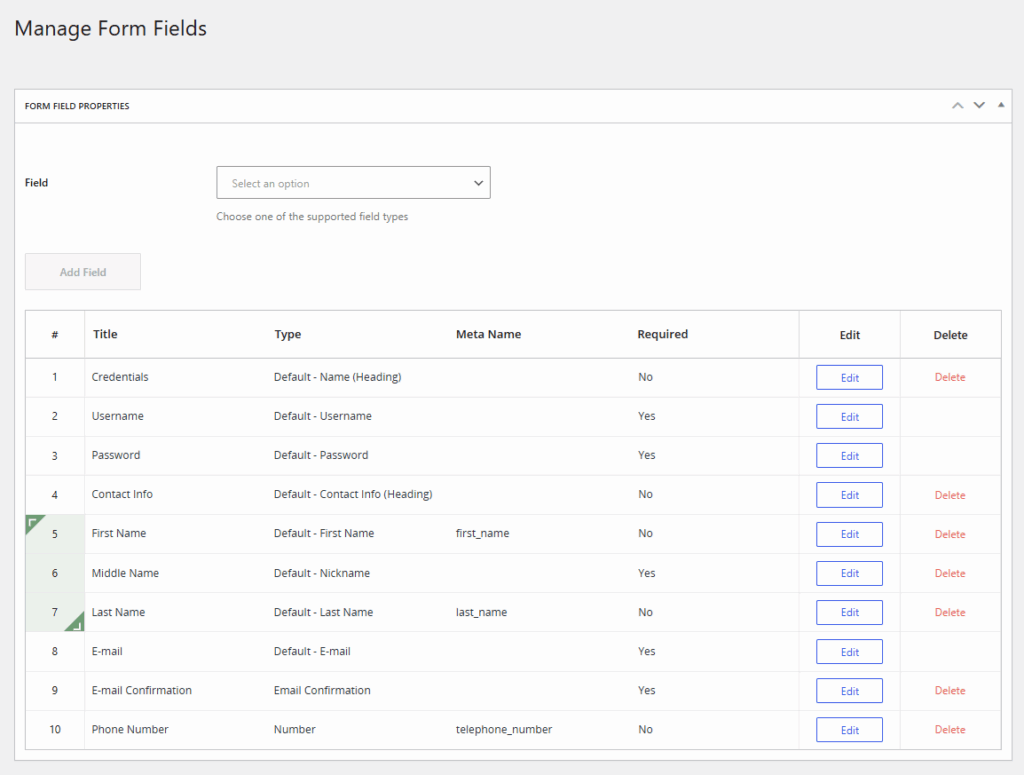
Task: Click the 'Number' type cell
Action: 295,729
